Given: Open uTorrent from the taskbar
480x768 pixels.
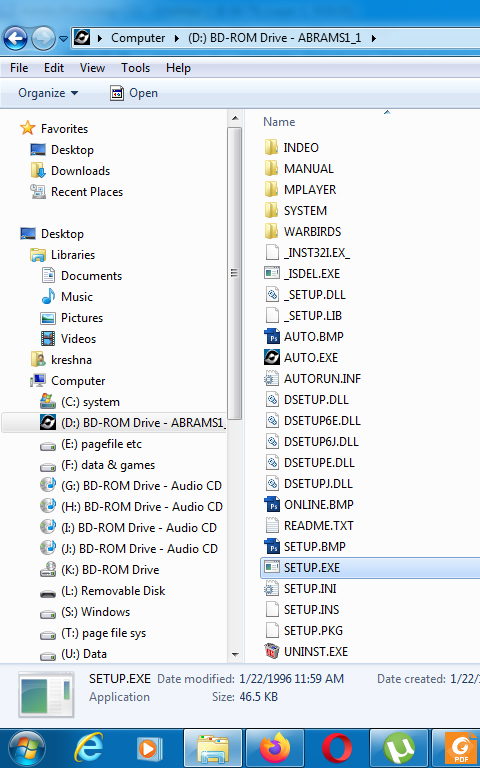Looking at the screenshot, I should pyautogui.click(x=399, y=748).
